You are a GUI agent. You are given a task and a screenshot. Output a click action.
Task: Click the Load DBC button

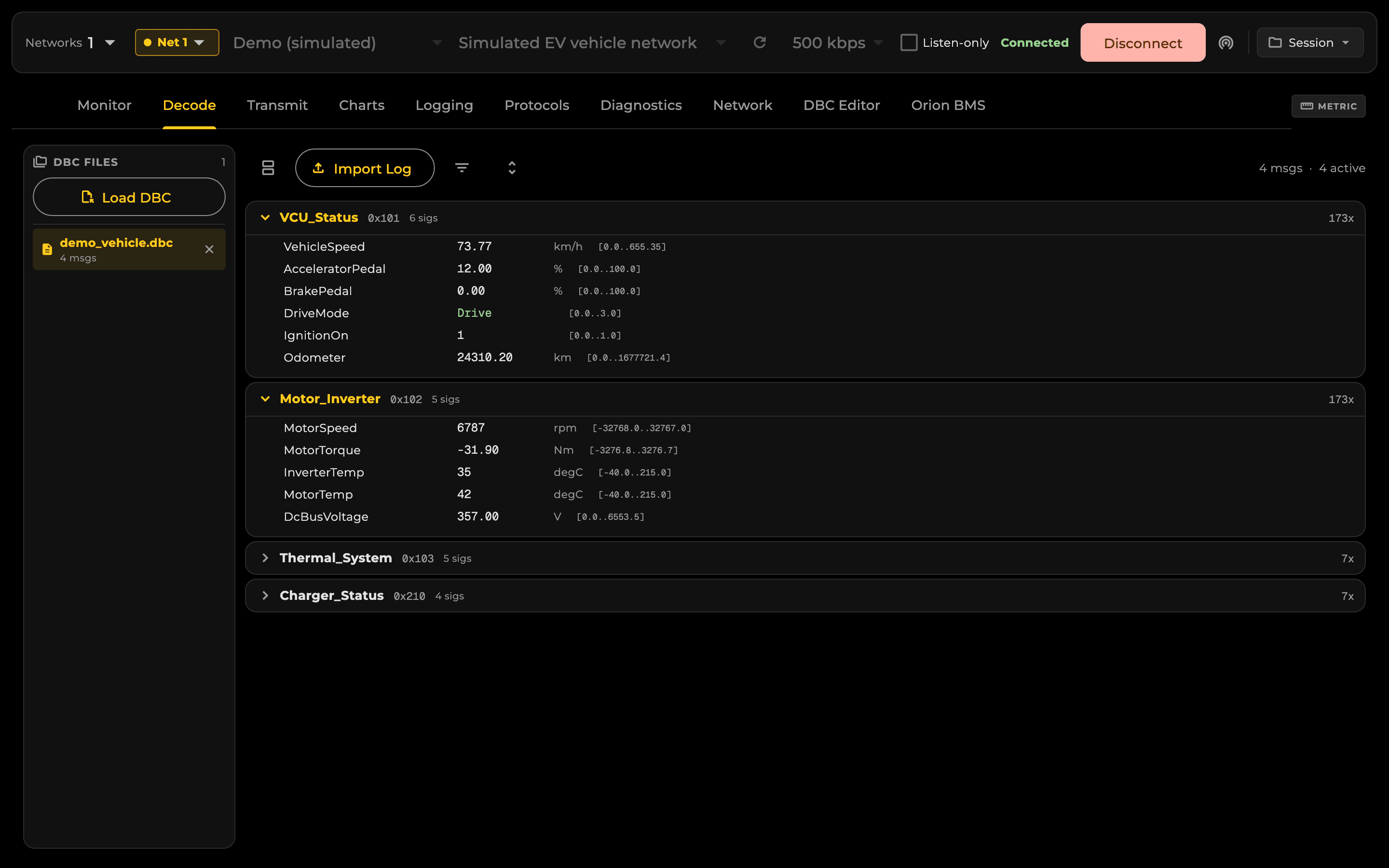129,197
